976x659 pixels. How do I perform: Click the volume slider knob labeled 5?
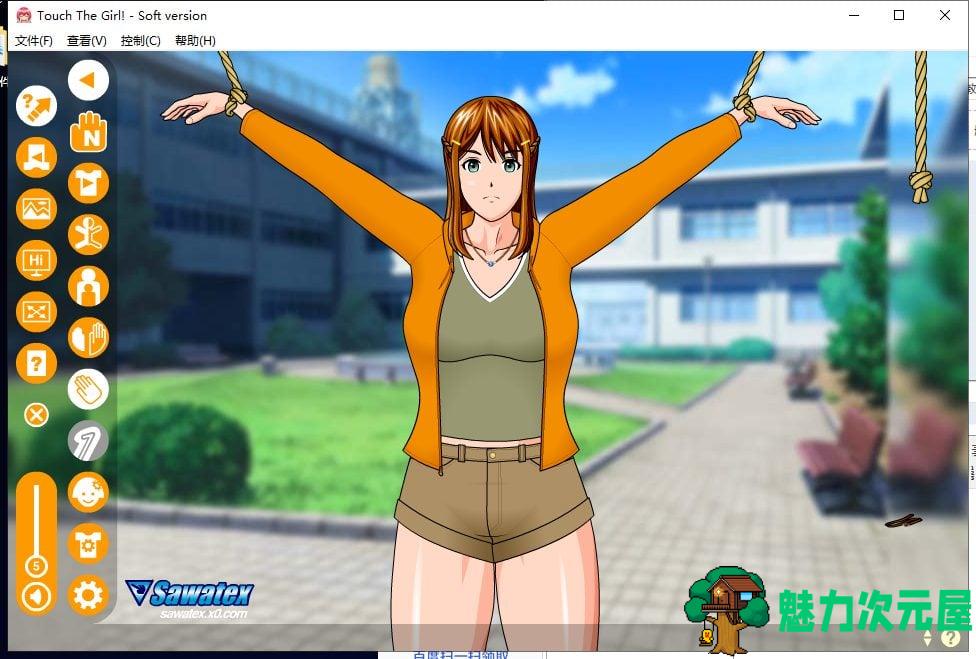36,566
